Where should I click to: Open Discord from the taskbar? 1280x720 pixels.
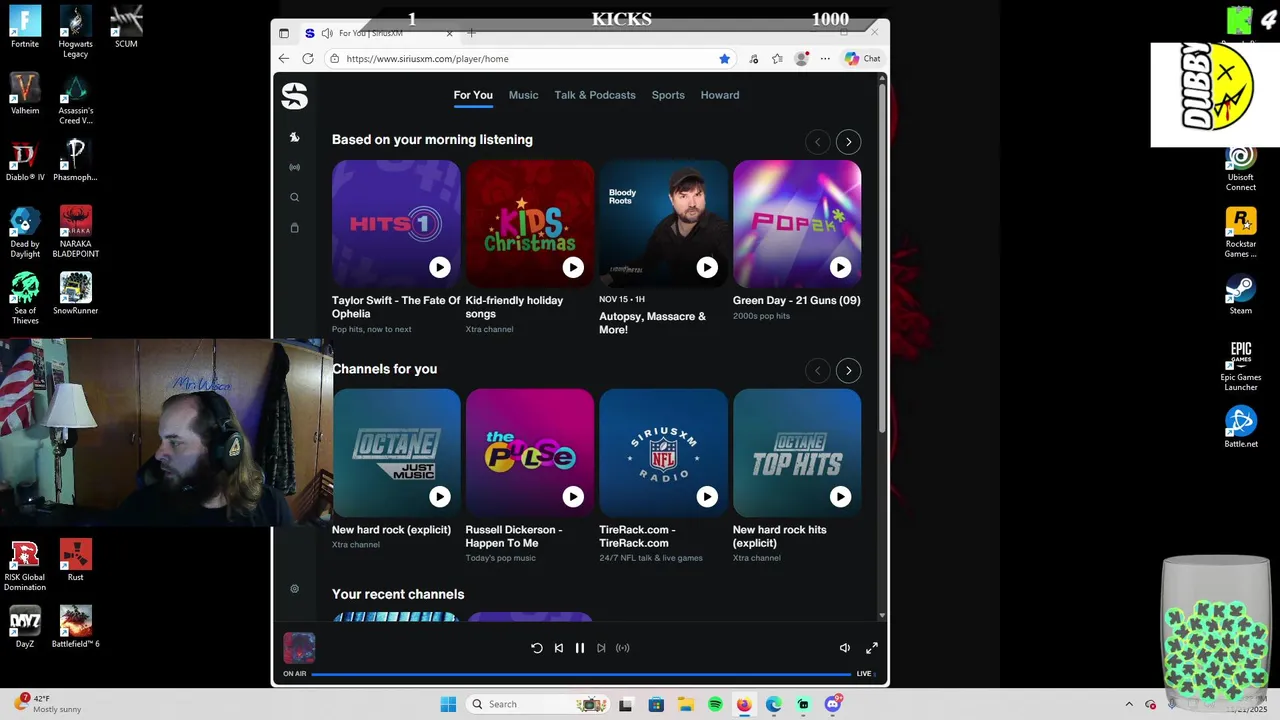pos(833,704)
